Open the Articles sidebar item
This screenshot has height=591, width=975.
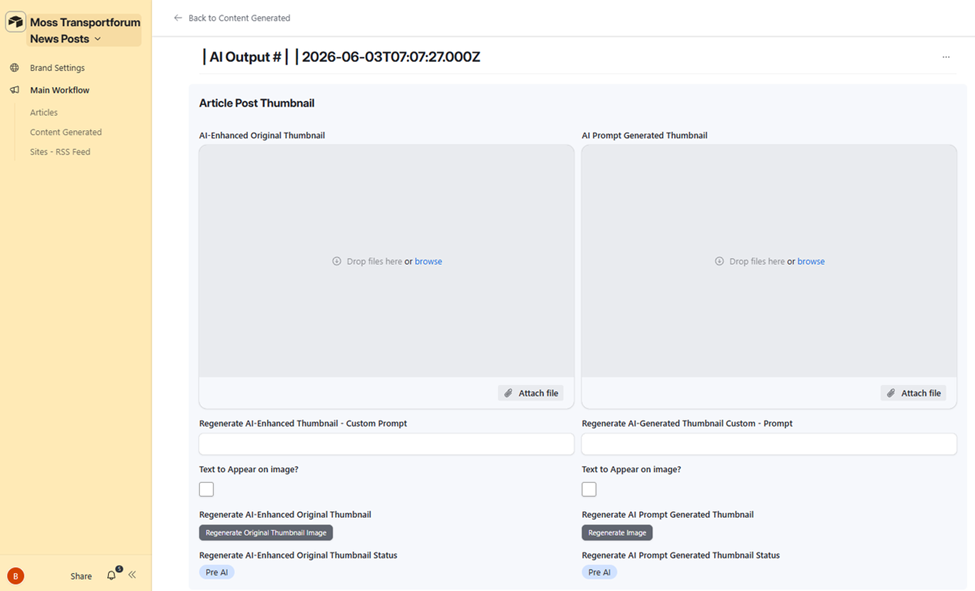pyautogui.click(x=44, y=113)
